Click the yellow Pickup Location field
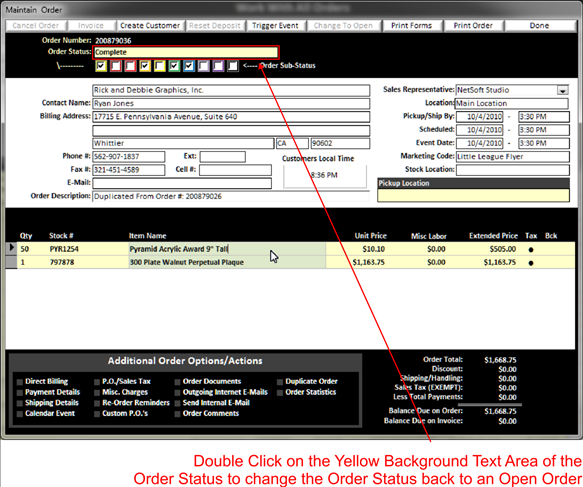Viewport: 583px width, 487px height. [473, 195]
